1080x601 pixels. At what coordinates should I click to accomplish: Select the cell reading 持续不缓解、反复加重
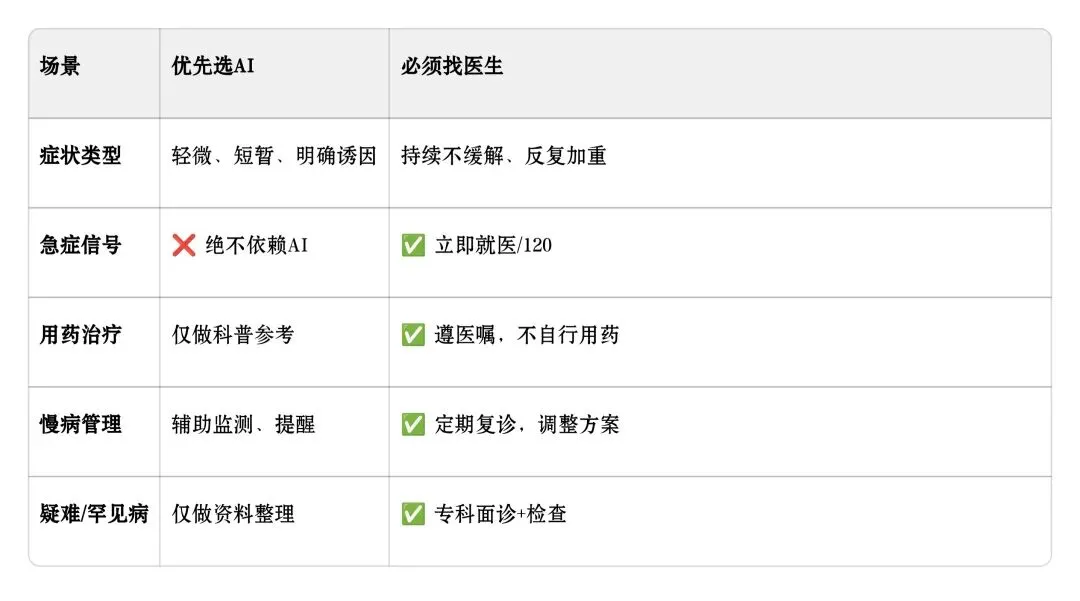(x=504, y=156)
